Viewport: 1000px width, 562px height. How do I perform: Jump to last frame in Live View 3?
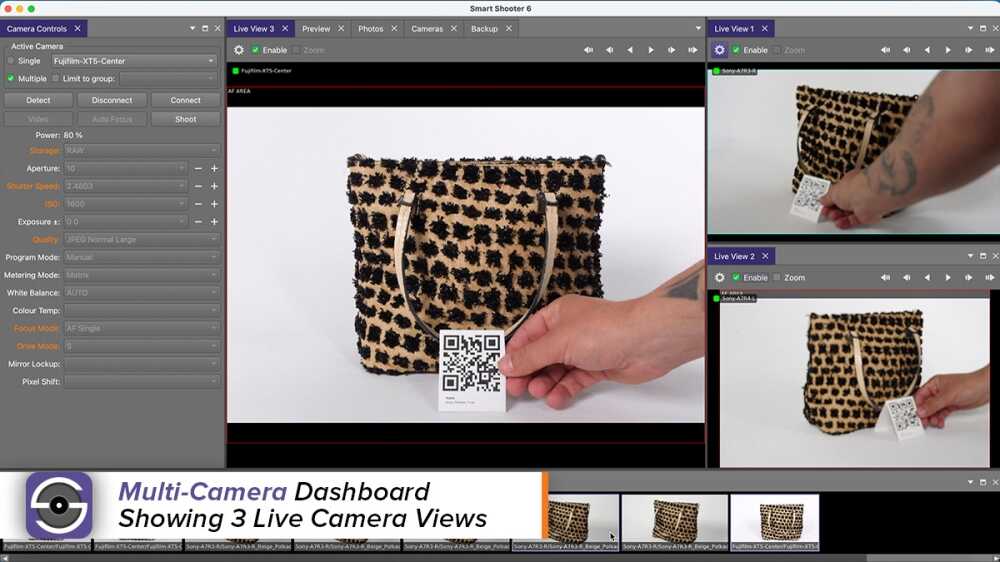693,50
